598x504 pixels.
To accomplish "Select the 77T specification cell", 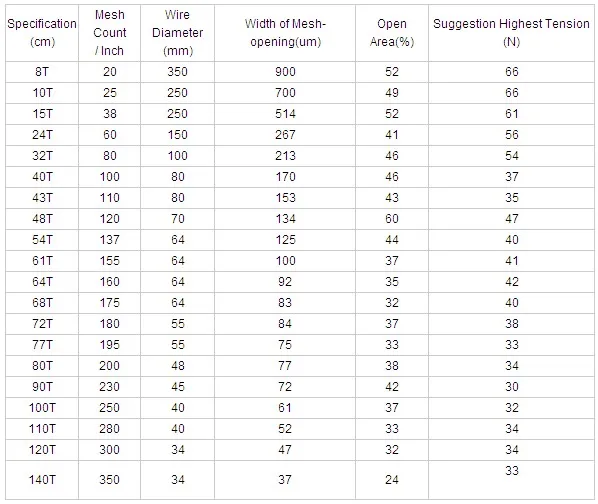I will click(x=42, y=345).
